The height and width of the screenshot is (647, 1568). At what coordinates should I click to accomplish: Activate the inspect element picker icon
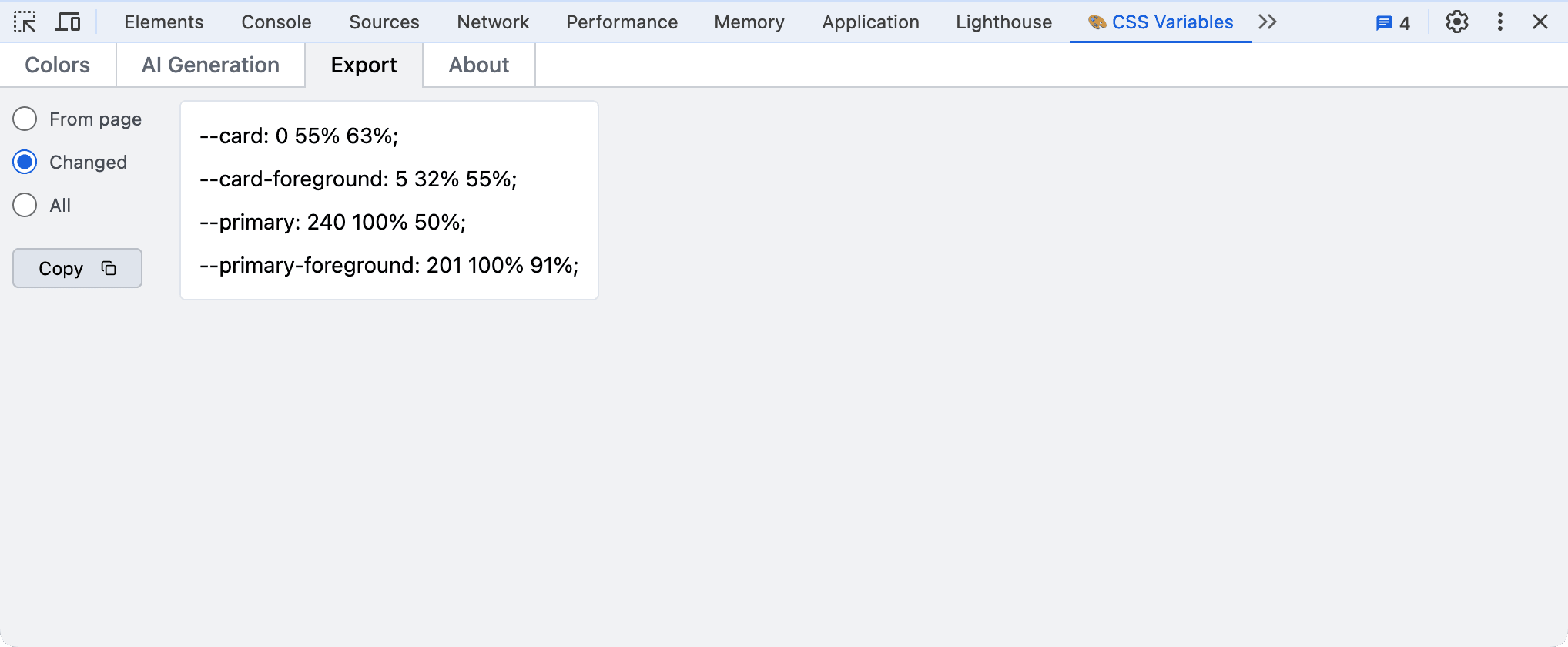coord(25,22)
